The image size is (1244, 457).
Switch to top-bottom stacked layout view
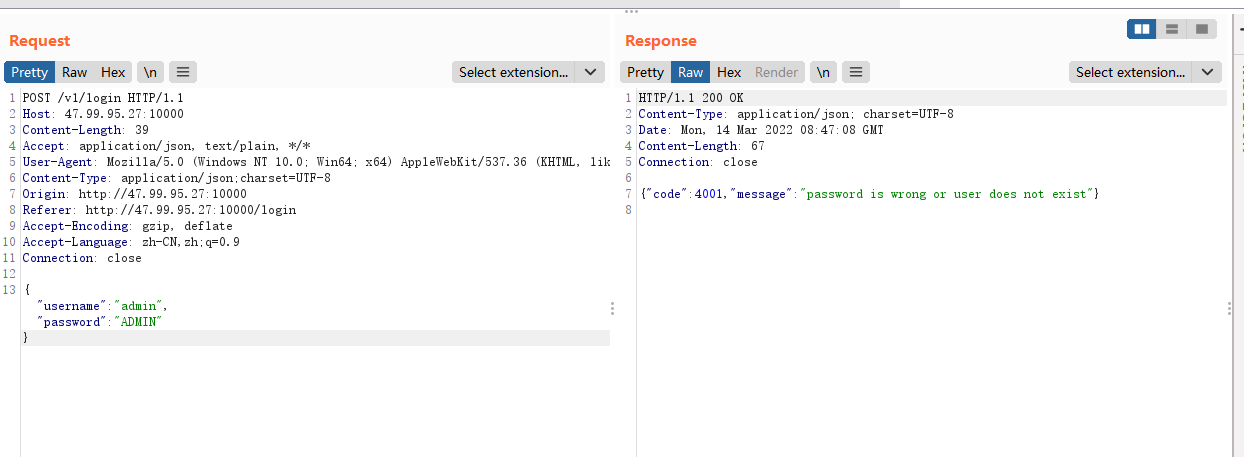click(x=1171, y=29)
